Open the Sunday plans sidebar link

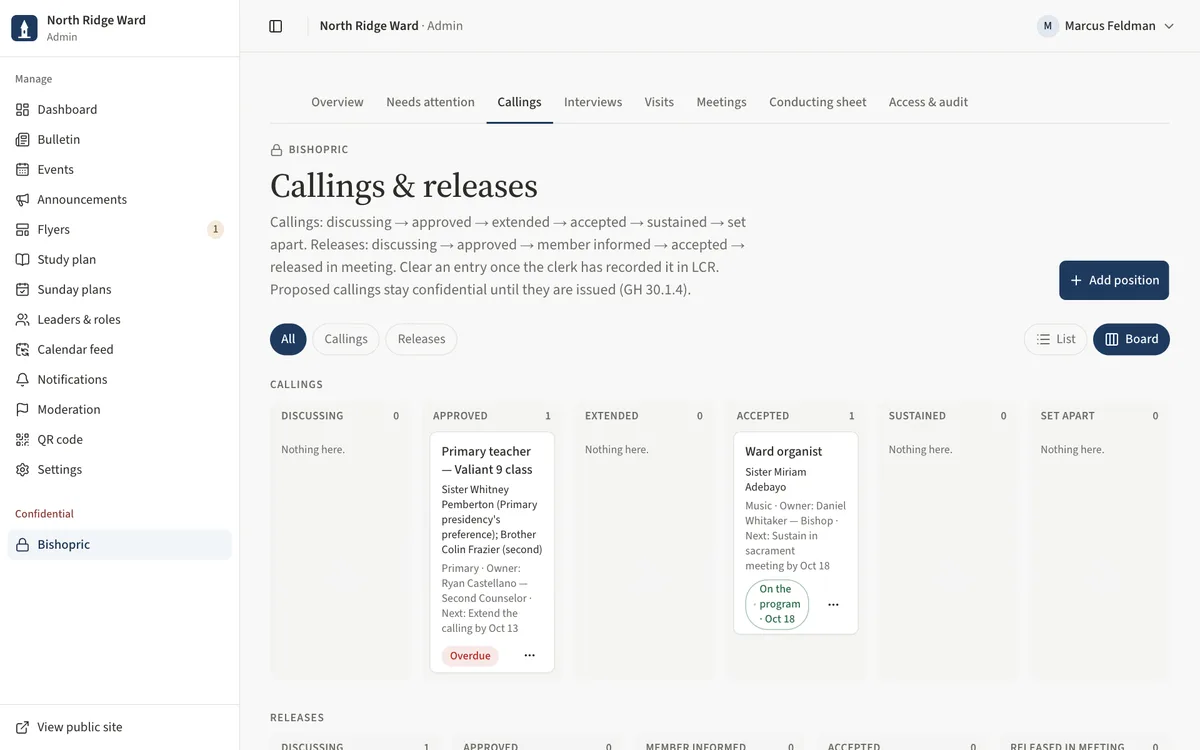pos(120,289)
